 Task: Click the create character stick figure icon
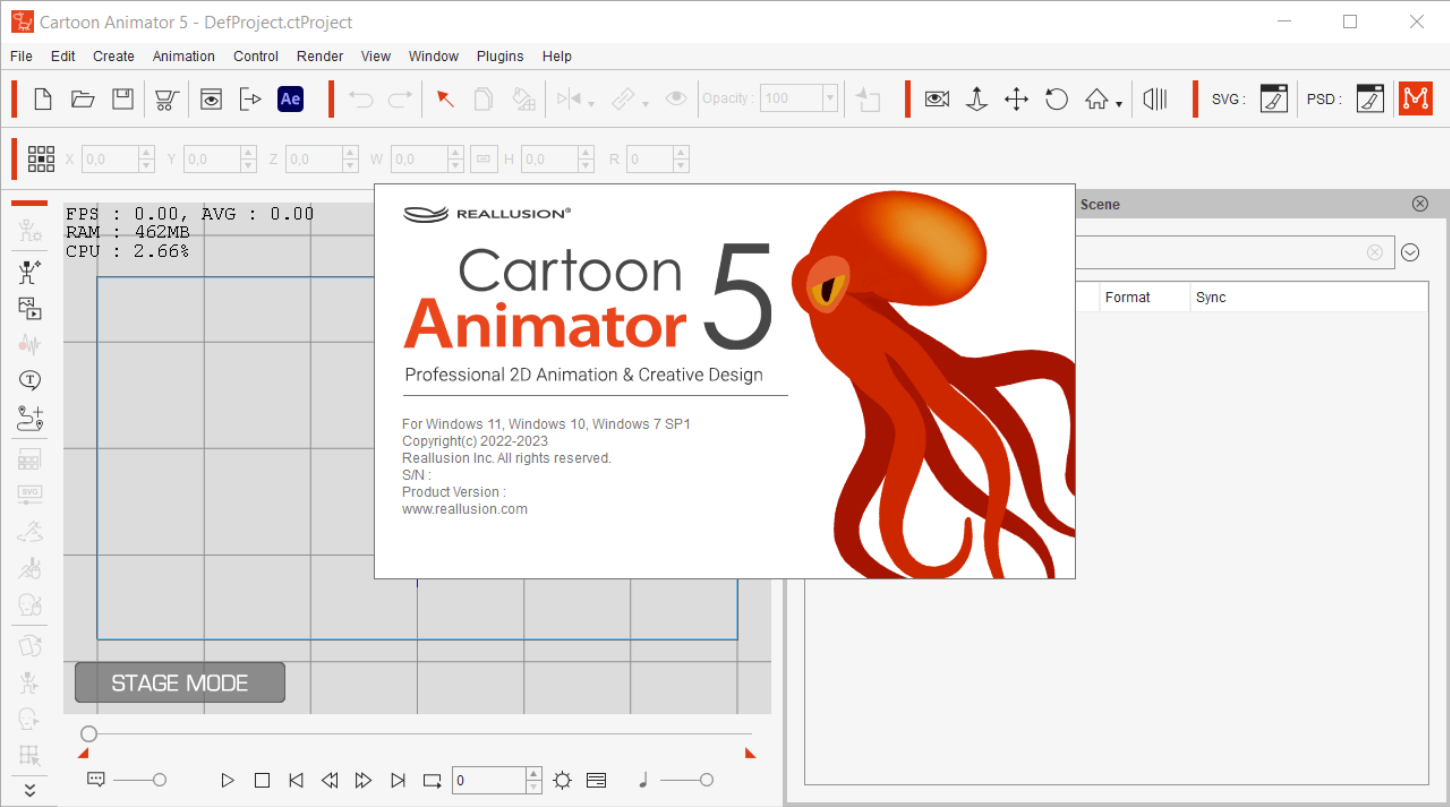coord(30,272)
